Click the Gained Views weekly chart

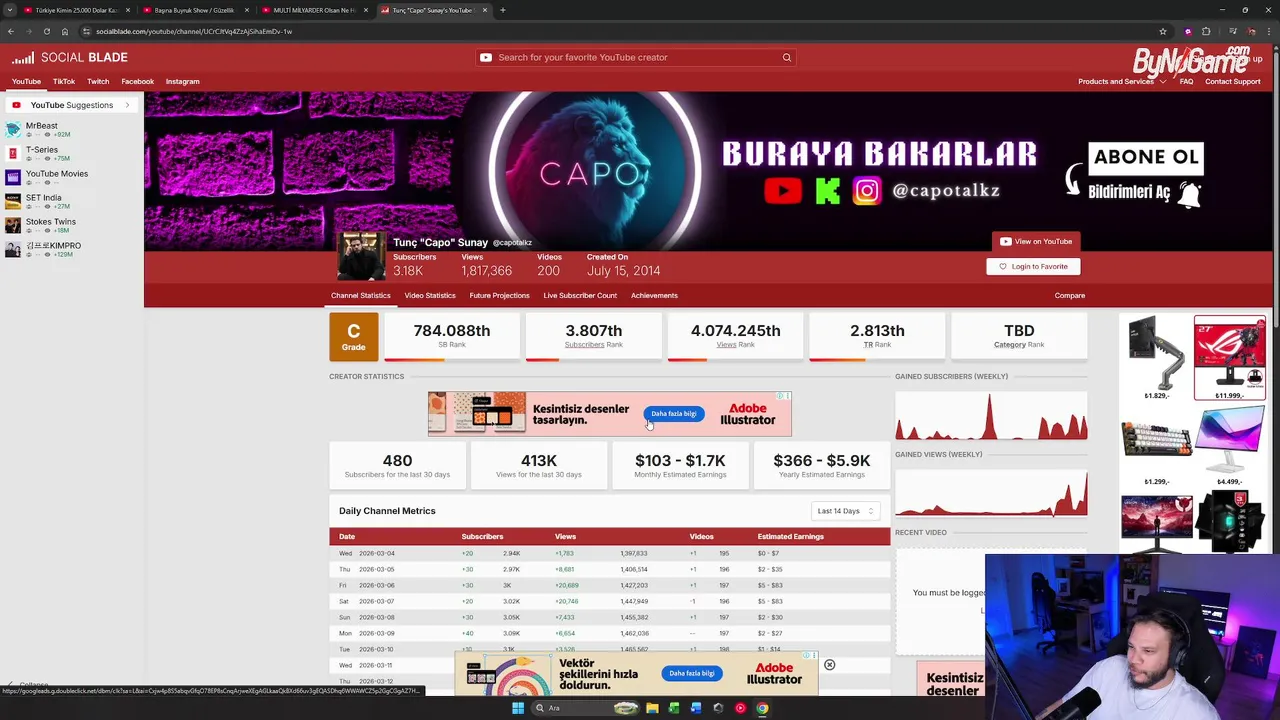coord(991,492)
